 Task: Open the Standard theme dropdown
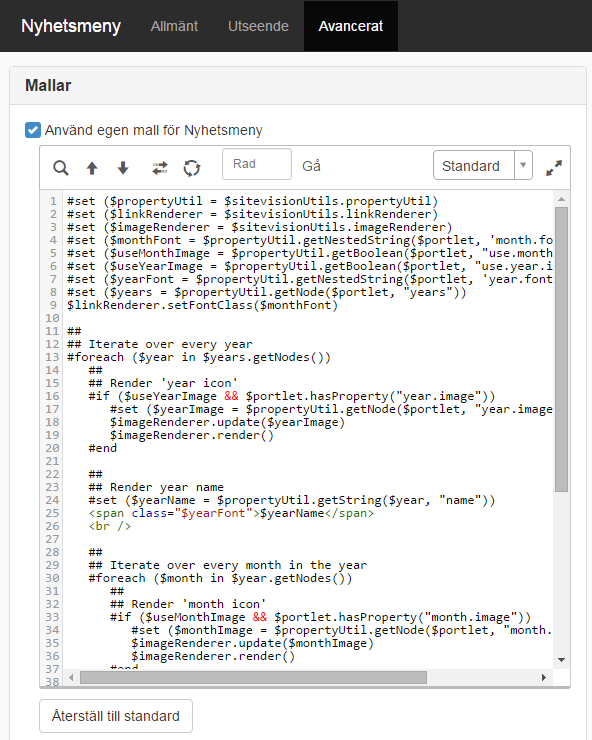(x=474, y=165)
